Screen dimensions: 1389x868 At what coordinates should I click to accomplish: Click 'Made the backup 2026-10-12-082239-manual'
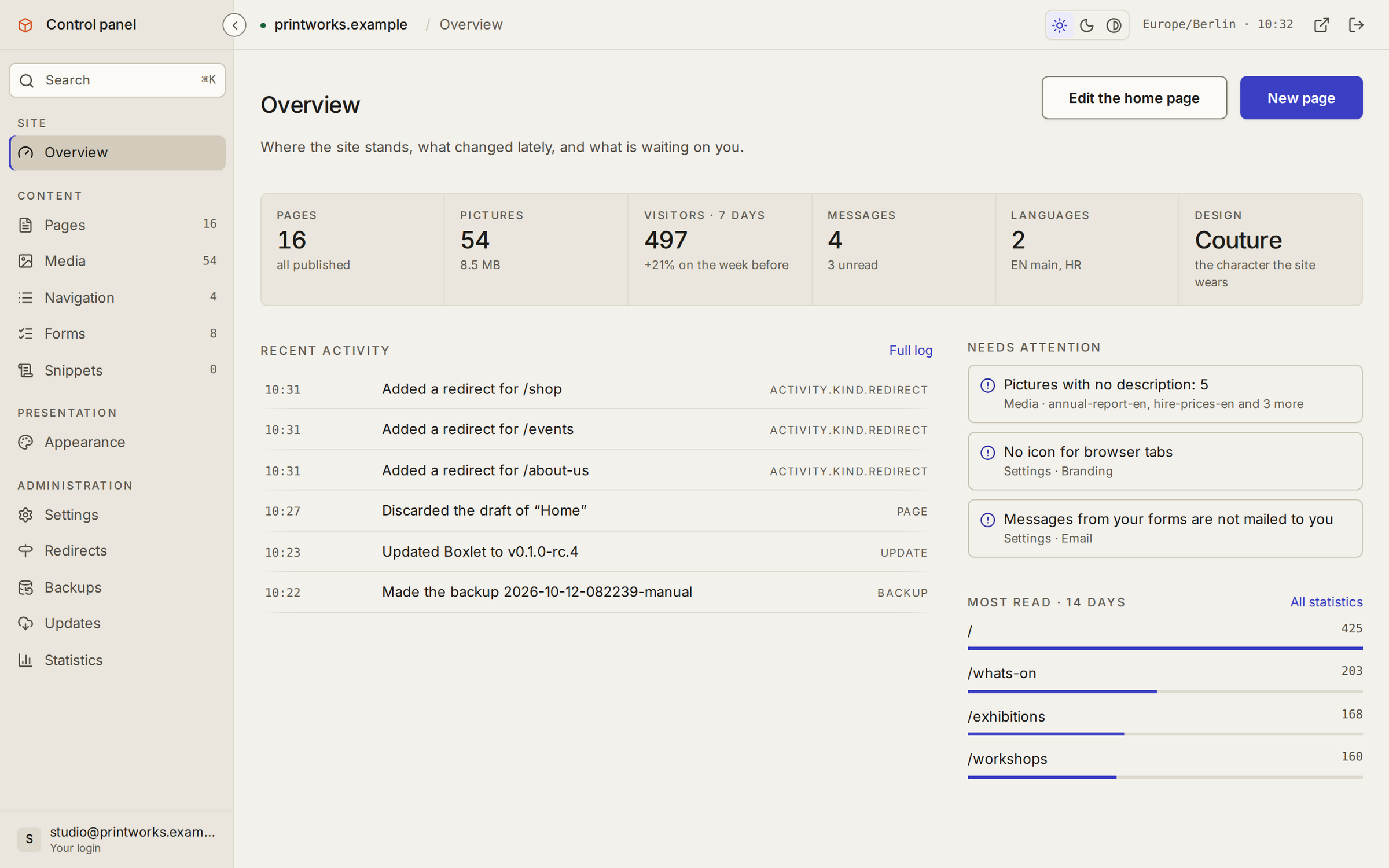pyautogui.click(x=537, y=592)
